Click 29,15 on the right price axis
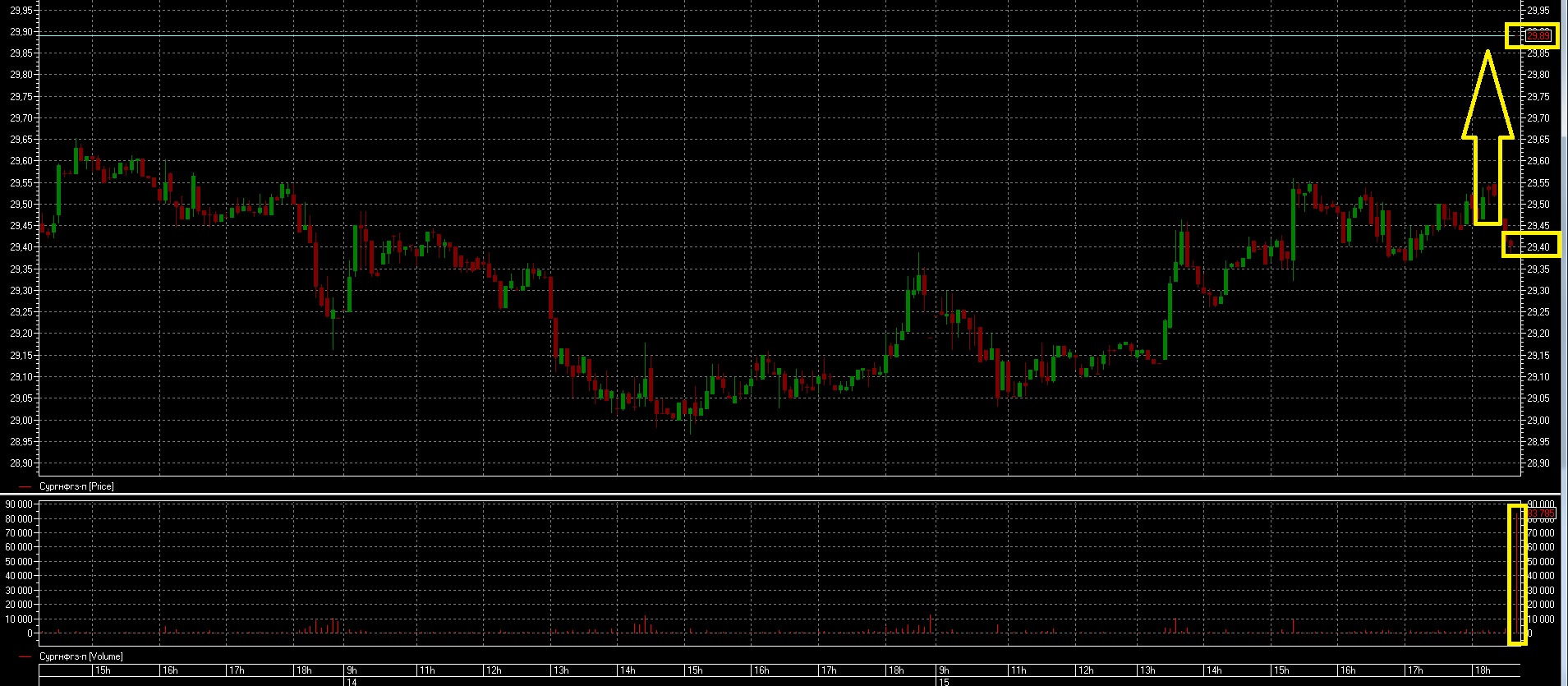Screen dimensions: 1568x686 pos(1538,356)
